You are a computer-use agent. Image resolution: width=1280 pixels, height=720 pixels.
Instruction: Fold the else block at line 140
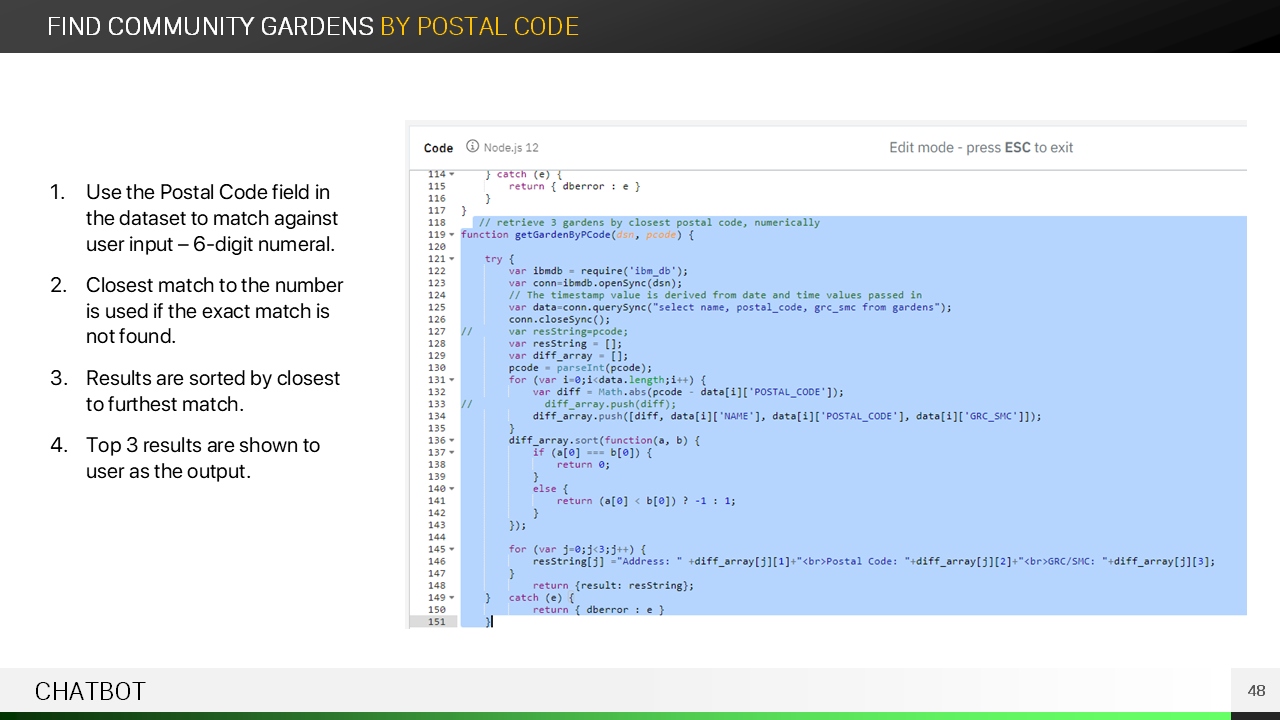tap(452, 489)
